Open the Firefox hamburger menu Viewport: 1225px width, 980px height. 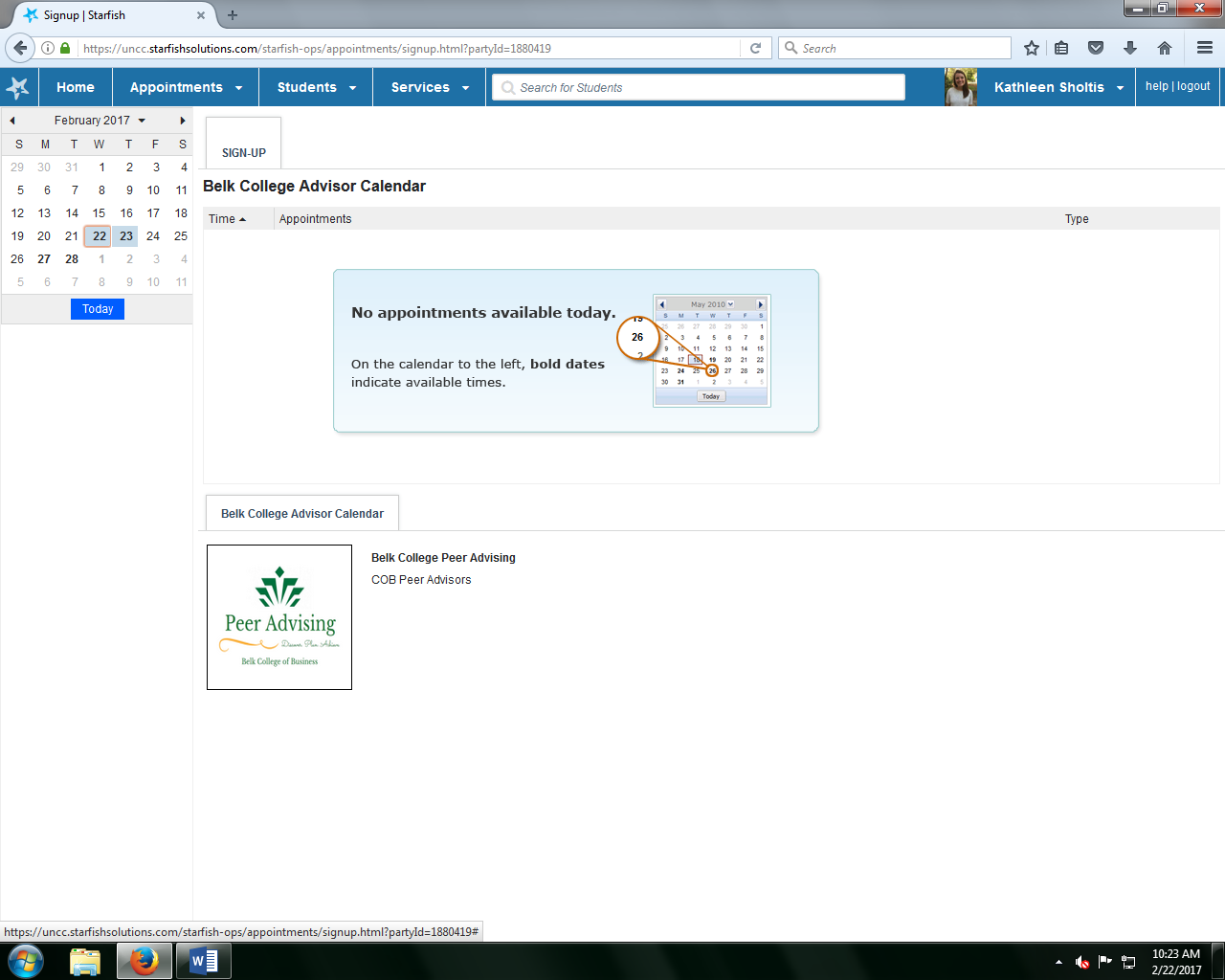click(1205, 48)
